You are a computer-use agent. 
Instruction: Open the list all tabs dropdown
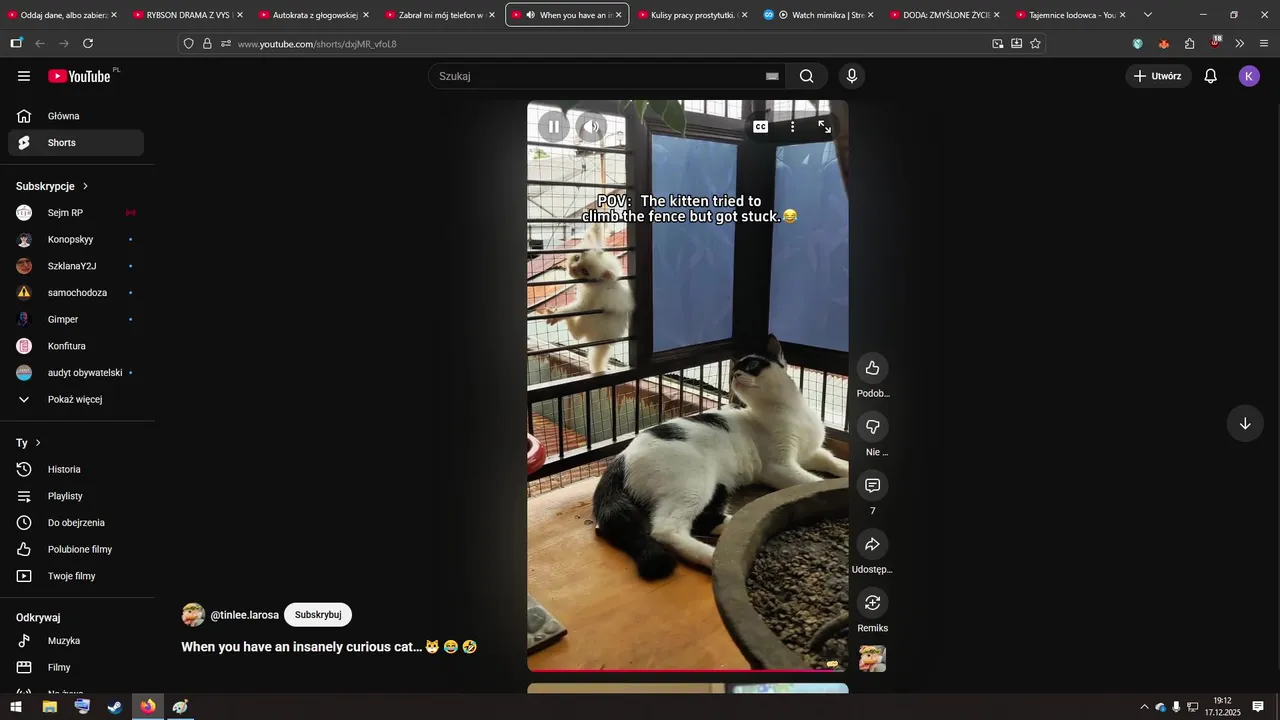coord(1147,15)
